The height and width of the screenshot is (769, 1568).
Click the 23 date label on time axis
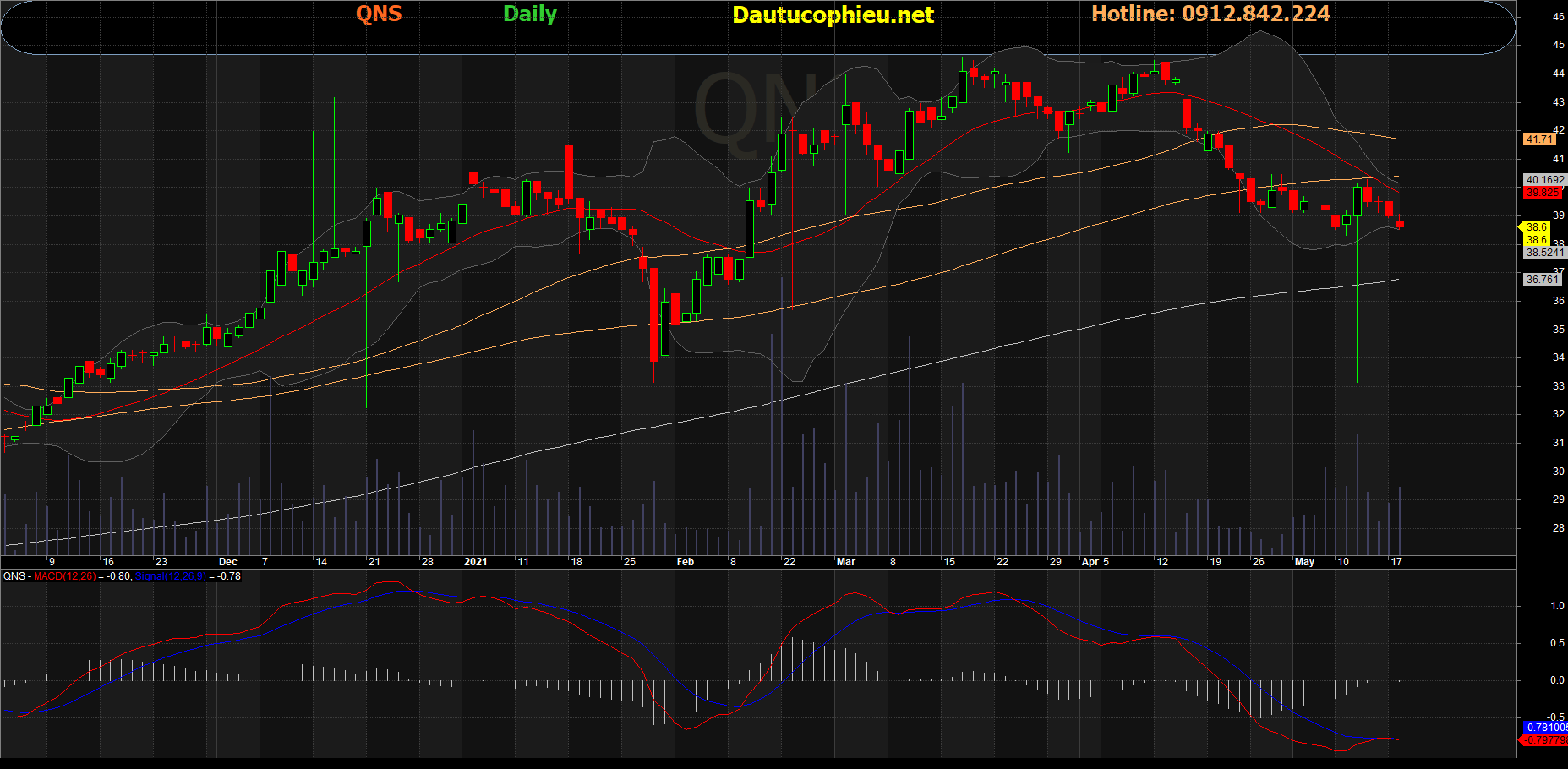coord(161,562)
